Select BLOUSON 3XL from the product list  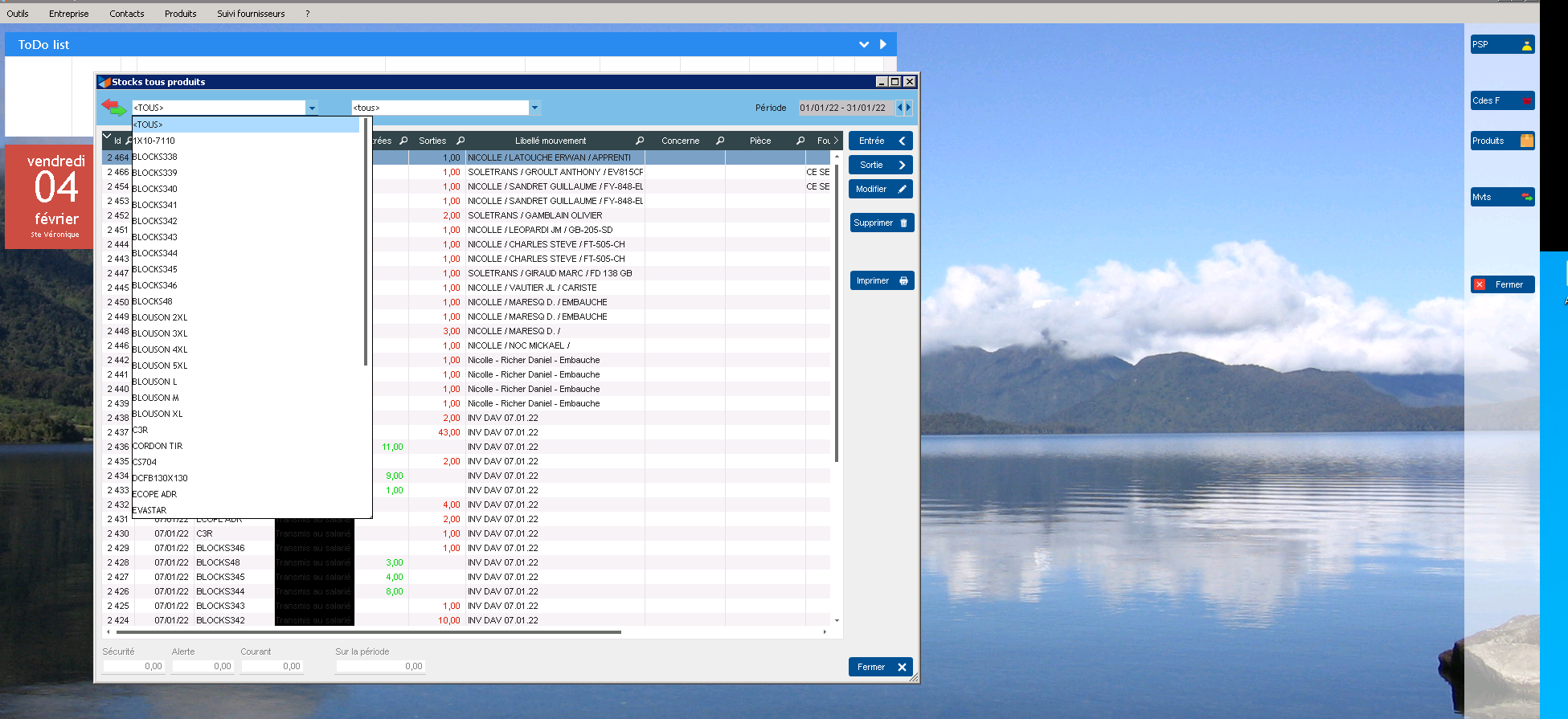coord(160,333)
